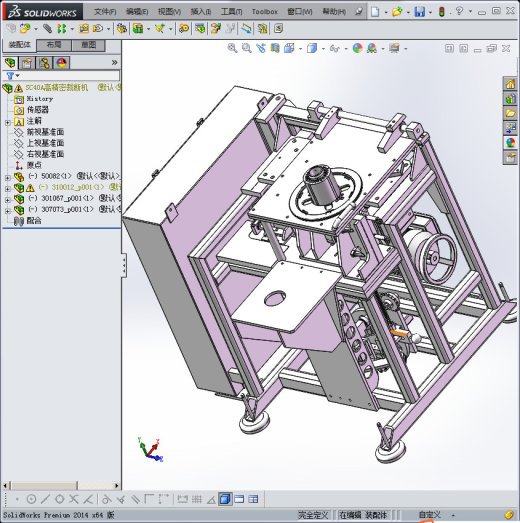
Task: Click the Edit Appearance color ball icon
Action: click(358, 48)
